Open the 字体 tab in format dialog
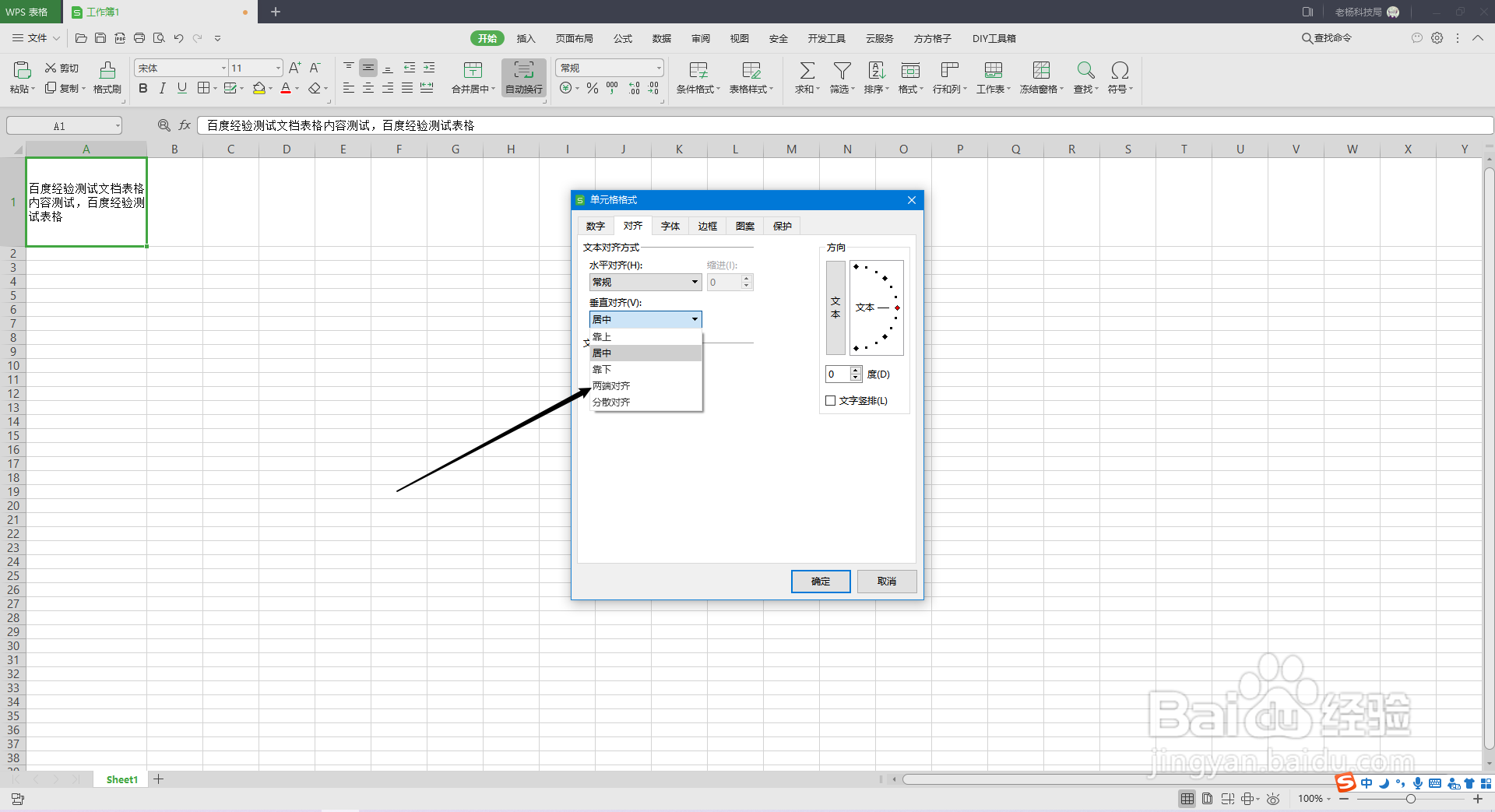1495x812 pixels. click(670, 226)
